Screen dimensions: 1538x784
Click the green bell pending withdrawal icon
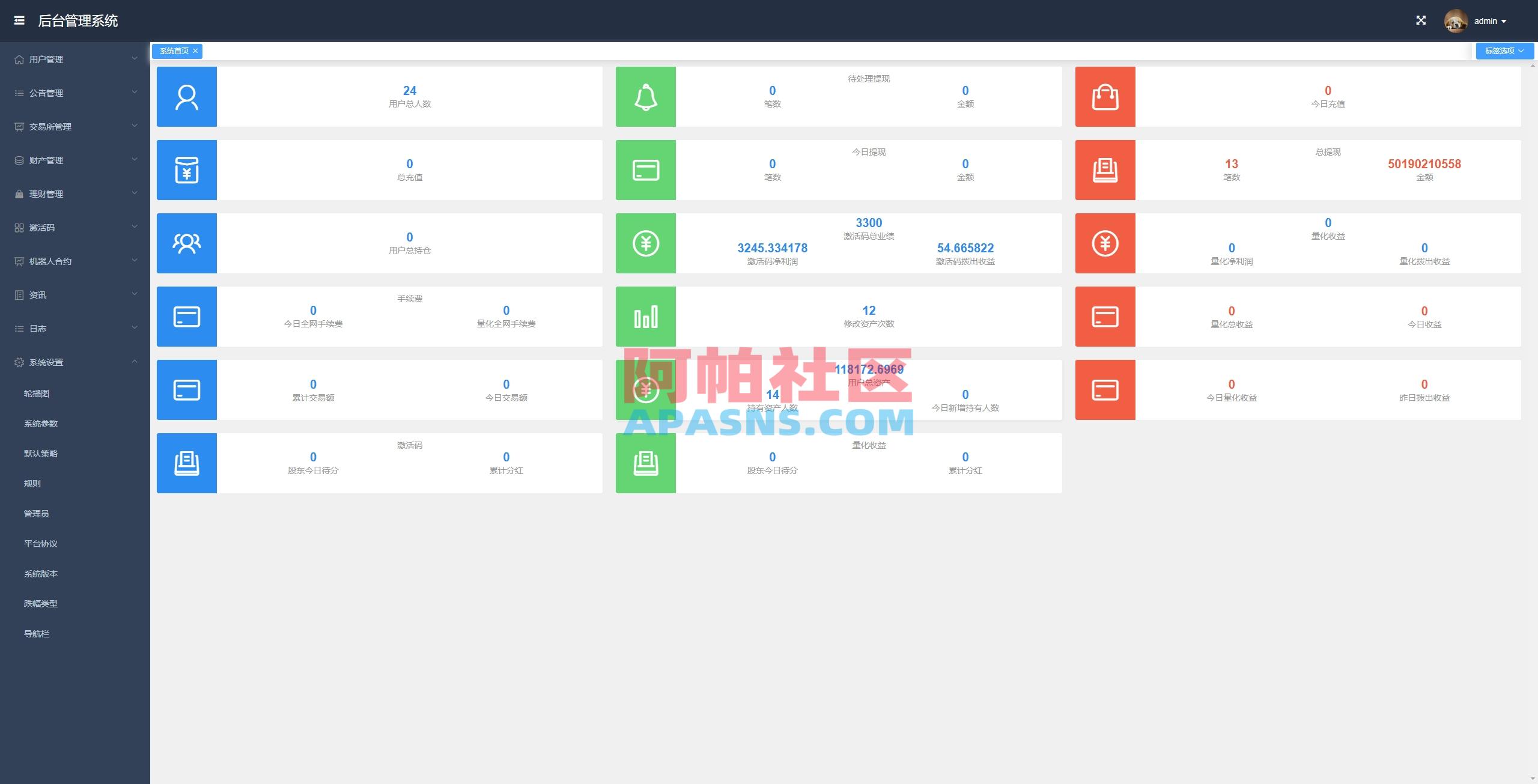click(646, 97)
